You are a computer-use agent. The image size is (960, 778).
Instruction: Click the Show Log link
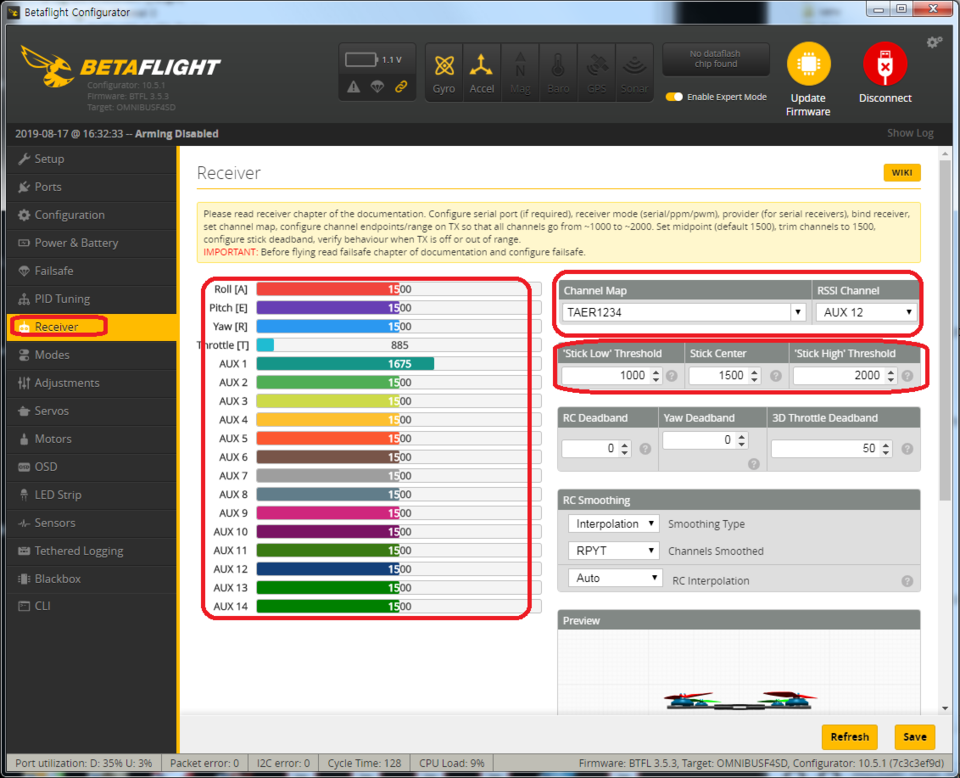pos(910,133)
